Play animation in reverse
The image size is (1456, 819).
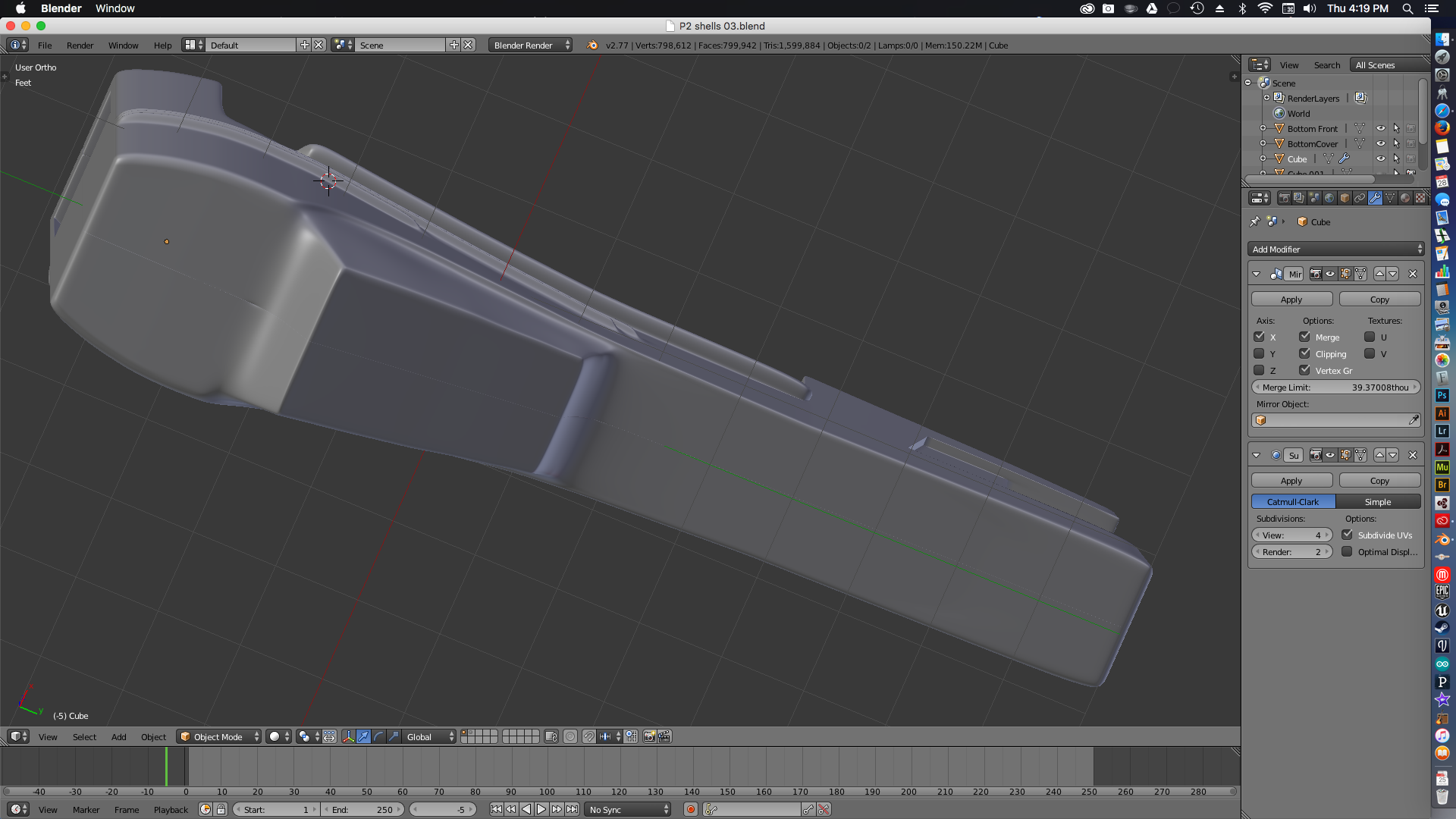(x=526, y=809)
